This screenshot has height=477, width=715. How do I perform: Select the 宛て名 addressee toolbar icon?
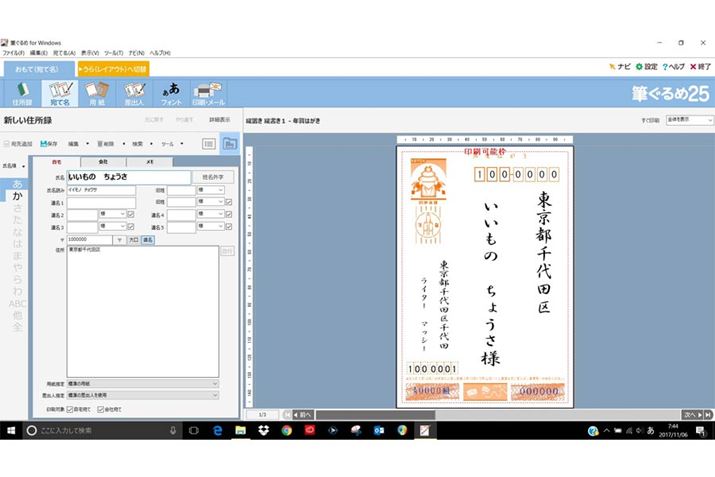pyautogui.click(x=60, y=93)
